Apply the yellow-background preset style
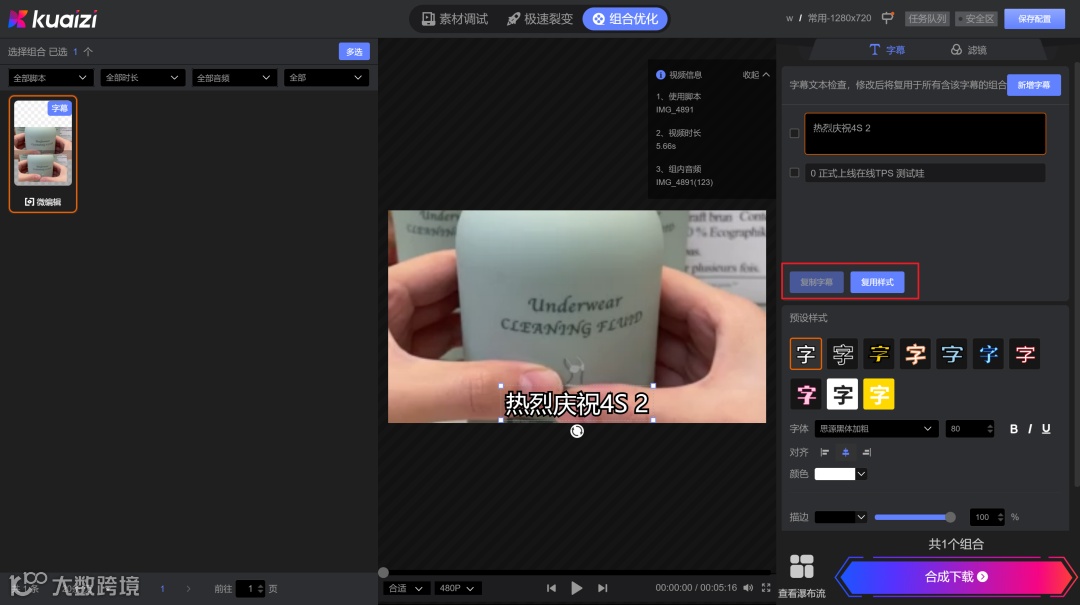This screenshot has width=1080, height=605. tap(879, 395)
